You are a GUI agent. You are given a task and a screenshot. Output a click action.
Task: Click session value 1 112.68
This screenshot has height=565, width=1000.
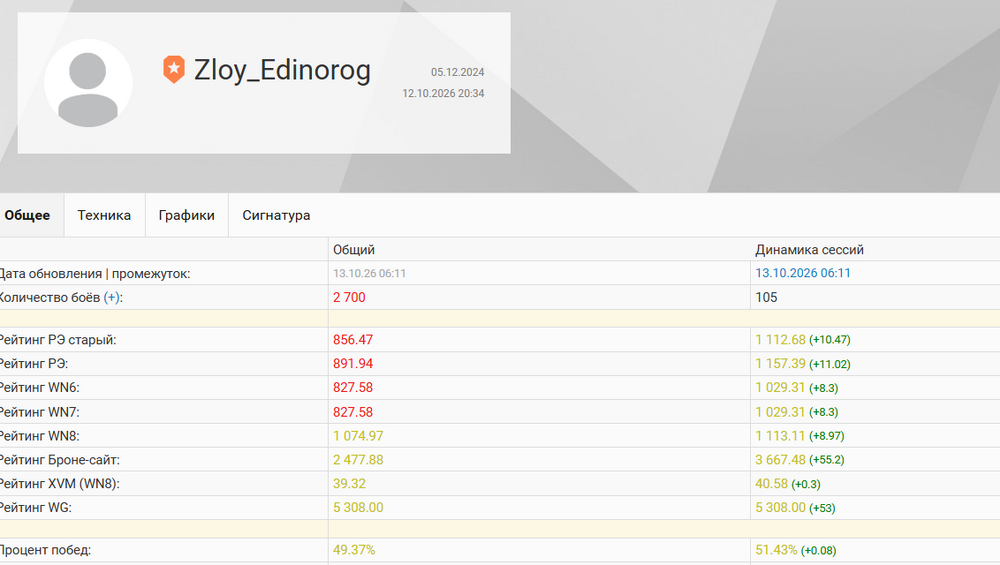coord(780,340)
